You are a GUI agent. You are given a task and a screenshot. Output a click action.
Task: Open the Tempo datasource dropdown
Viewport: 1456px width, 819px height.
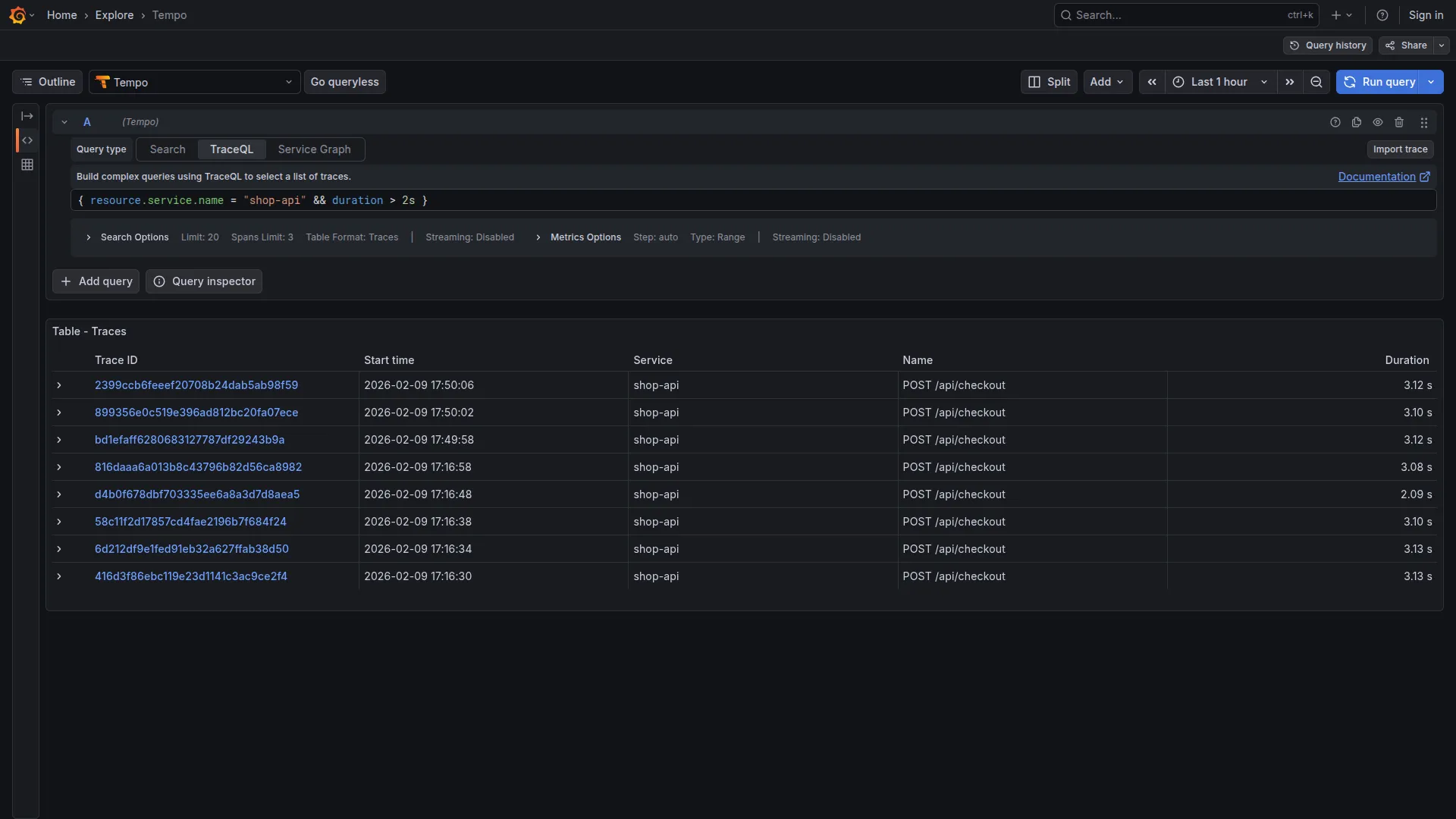coord(194,82)
